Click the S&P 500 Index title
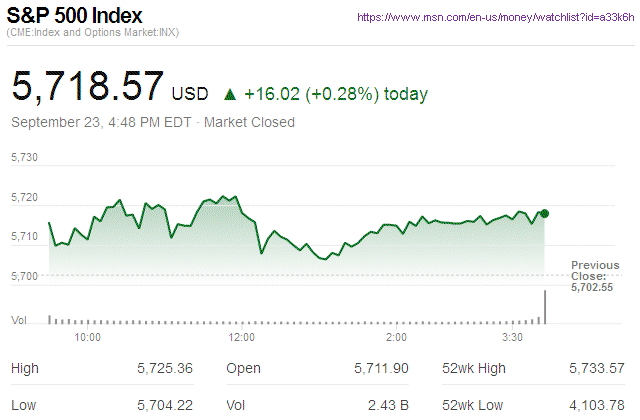640x420 pixels. coord(75,17)
